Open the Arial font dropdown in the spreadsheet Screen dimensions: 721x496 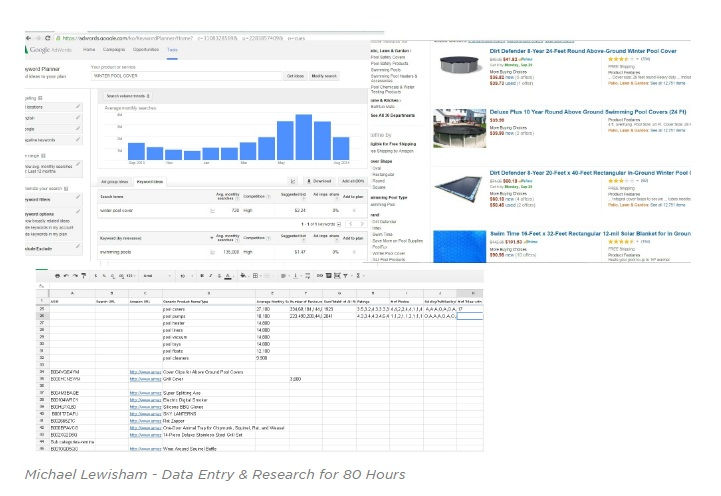156,276
